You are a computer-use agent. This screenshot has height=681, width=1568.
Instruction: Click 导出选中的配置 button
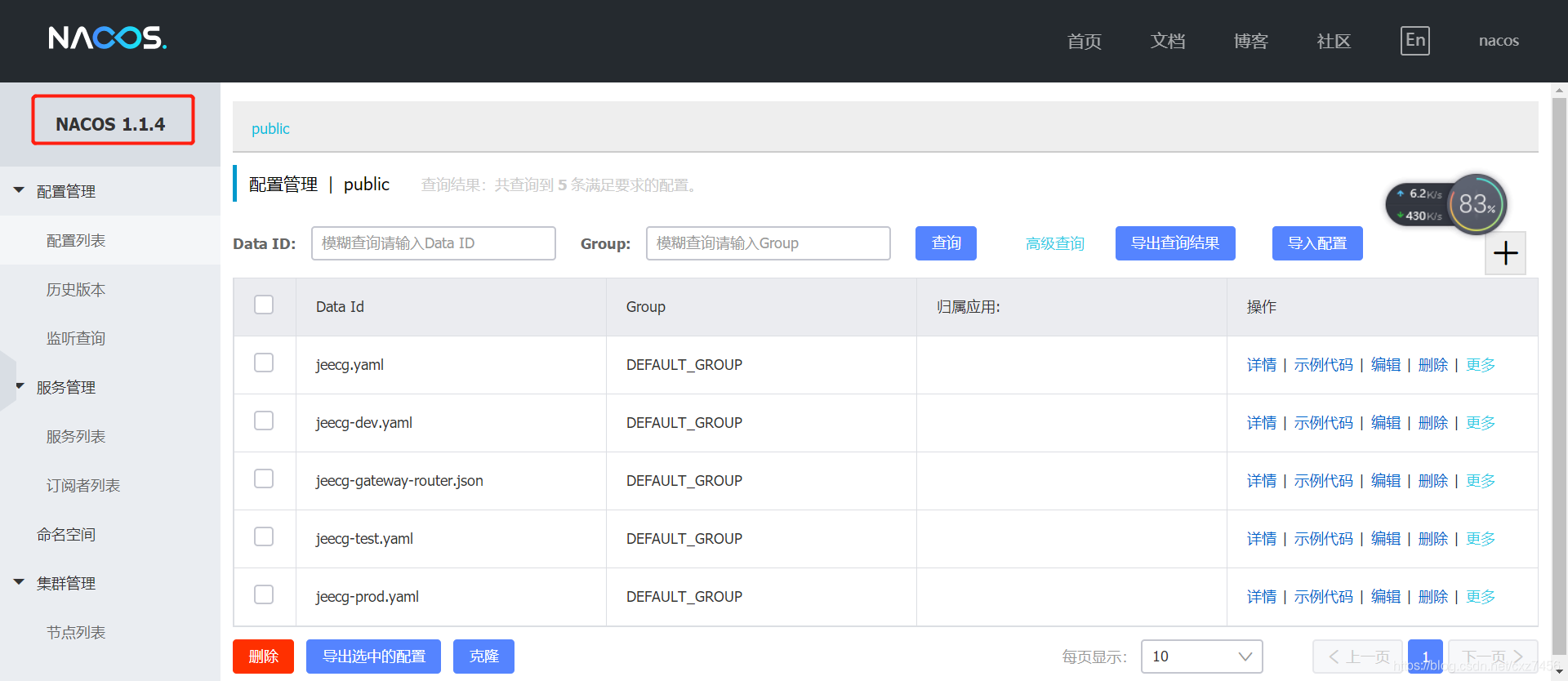click(373, 657)
